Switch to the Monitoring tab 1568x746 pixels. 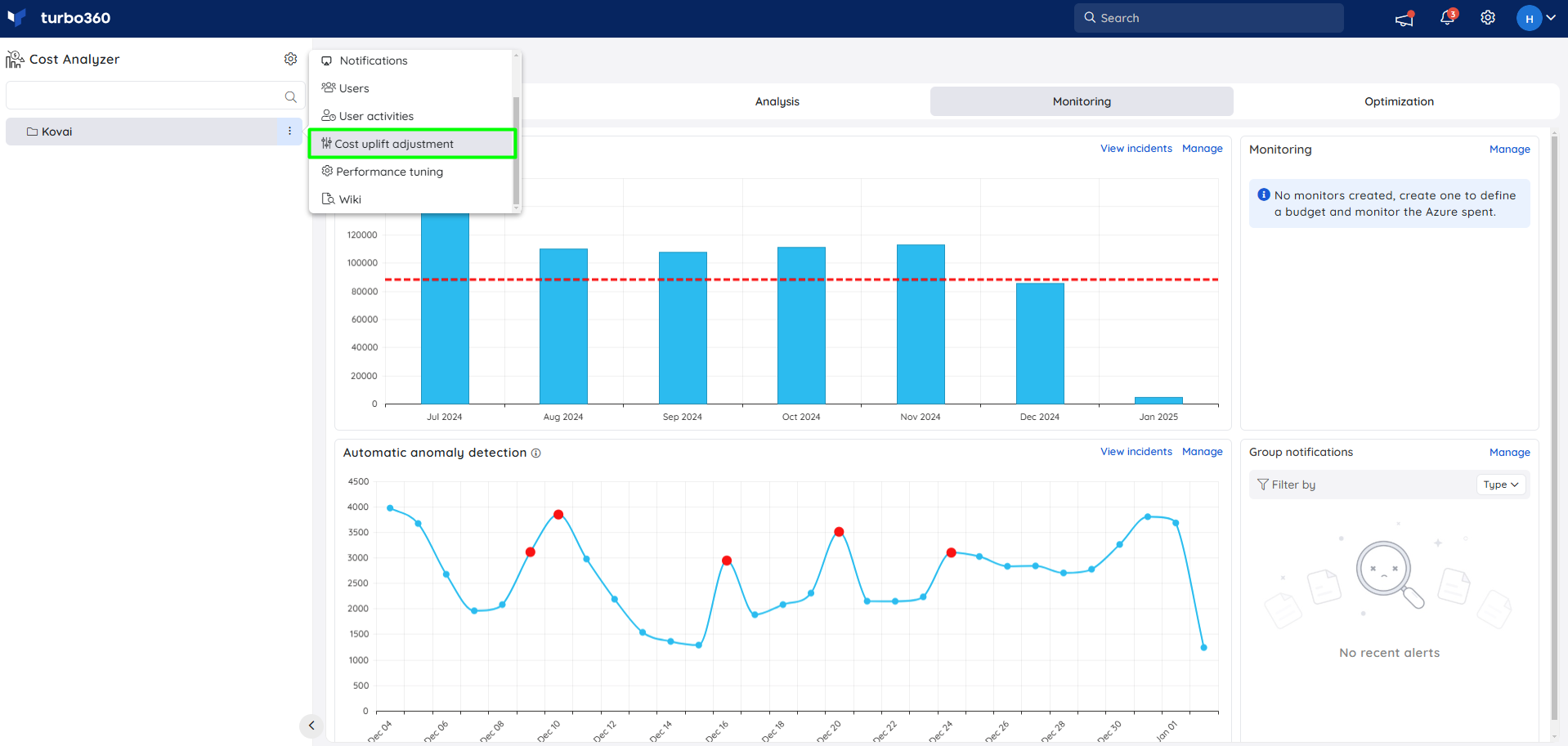[1082, 101]
